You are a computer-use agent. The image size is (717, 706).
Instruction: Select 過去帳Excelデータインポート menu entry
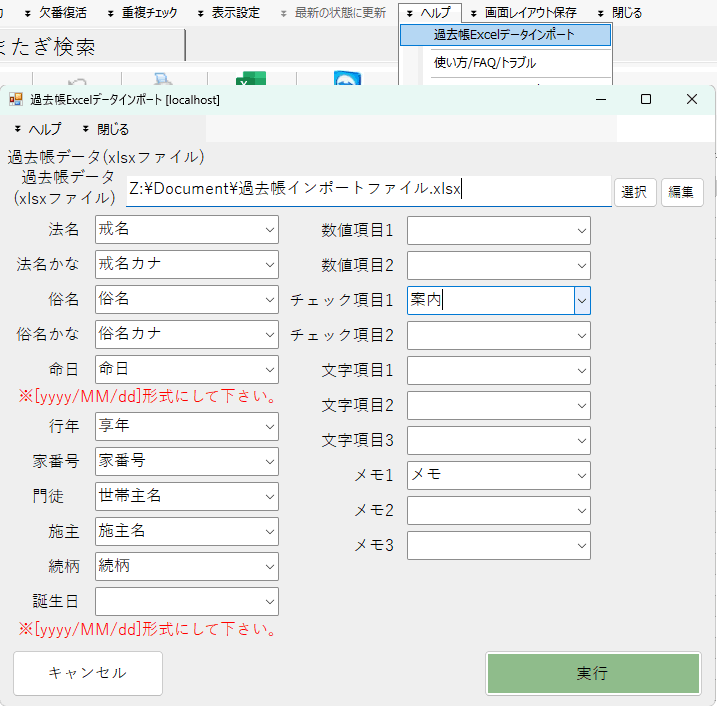[x=504, y=35]
